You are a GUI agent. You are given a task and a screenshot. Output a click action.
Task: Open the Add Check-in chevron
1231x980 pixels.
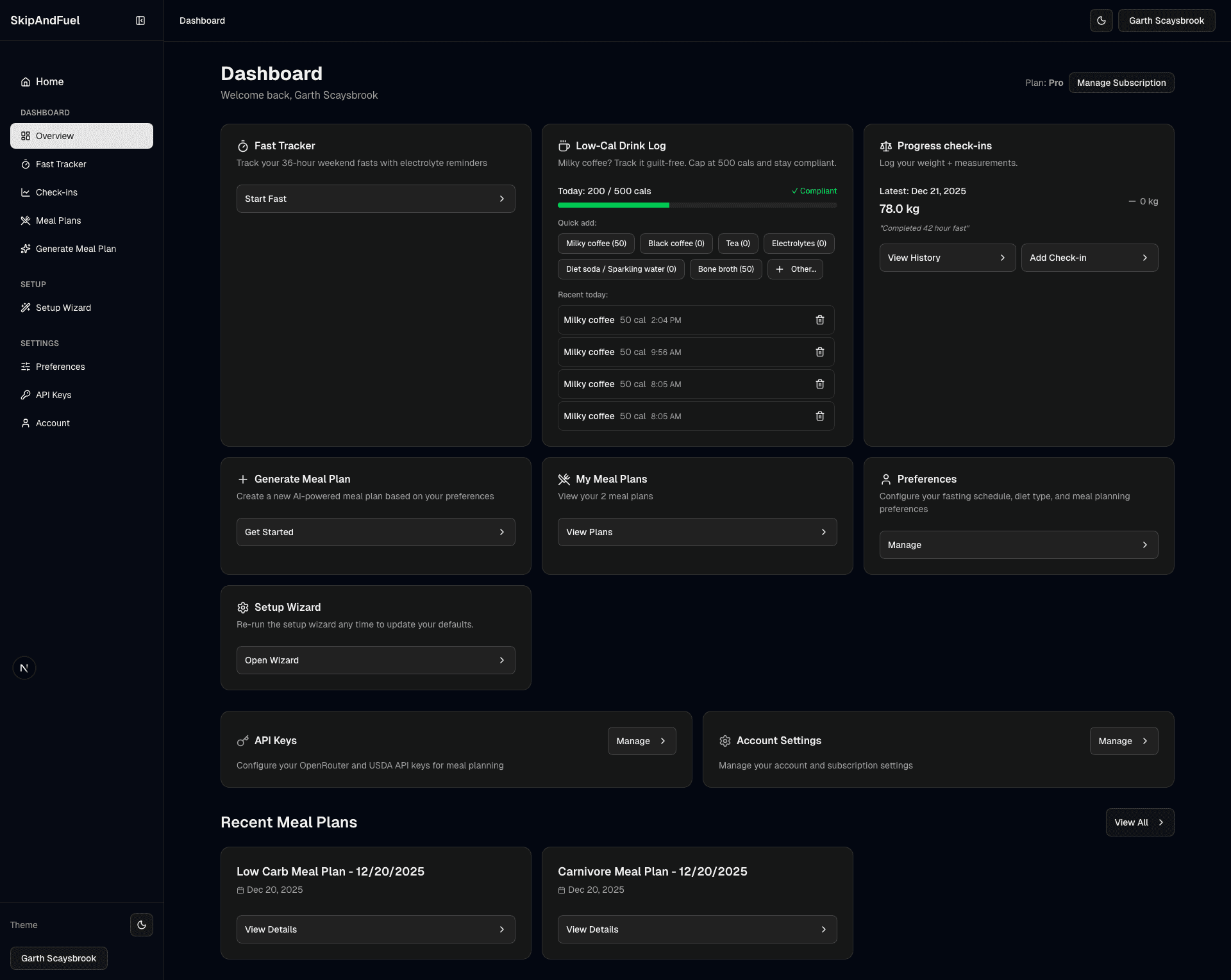[1146, 258]
